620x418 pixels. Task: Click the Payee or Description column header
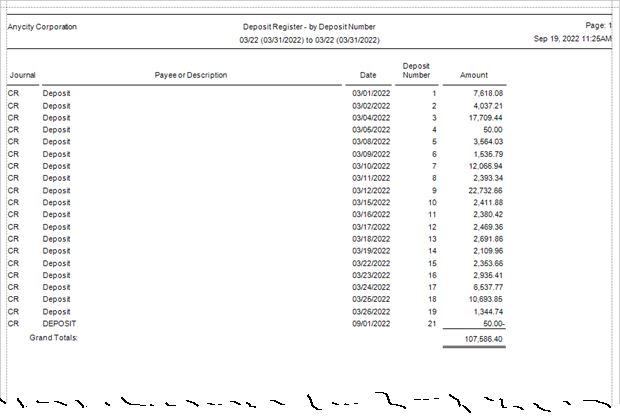190,75
